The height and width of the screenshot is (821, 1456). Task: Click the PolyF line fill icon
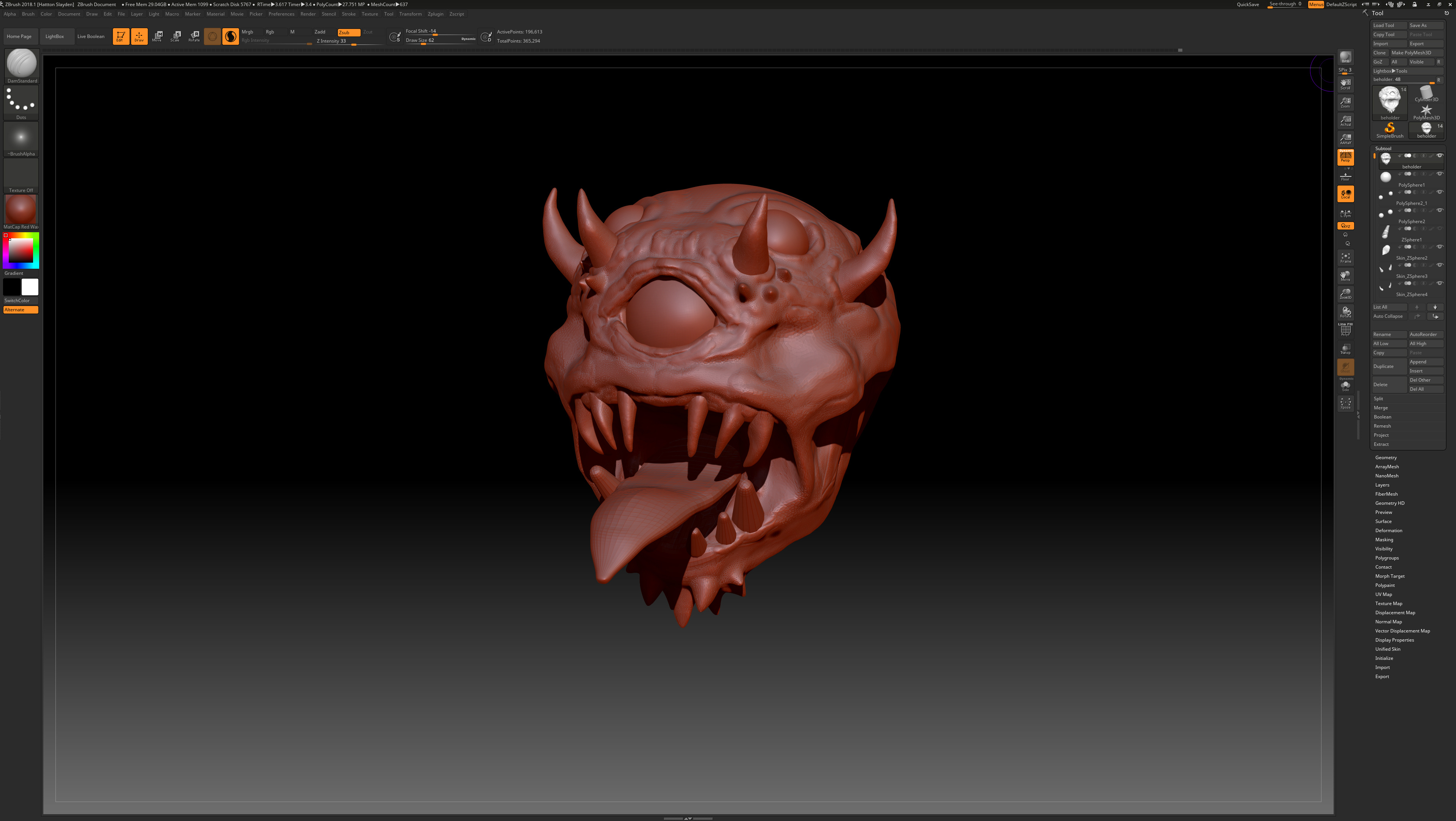pyautogui.click(x=1345, y=330)
